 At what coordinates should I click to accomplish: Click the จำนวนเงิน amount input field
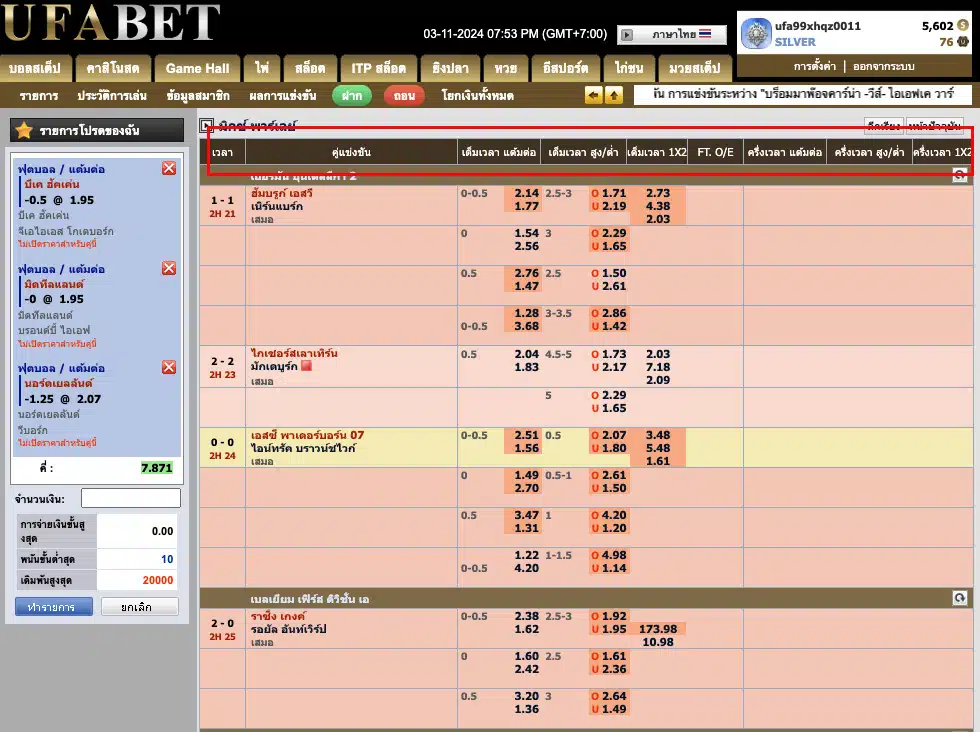(x=131, y=498)
